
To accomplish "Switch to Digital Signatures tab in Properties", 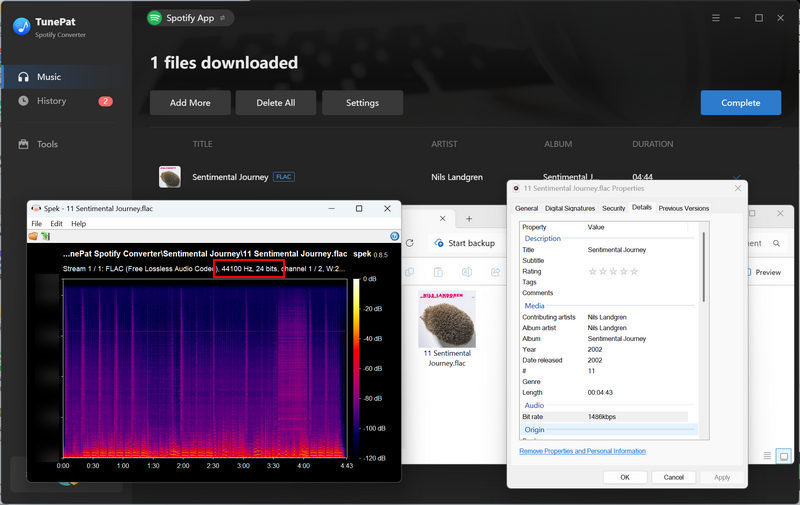I will pos(570,209).
